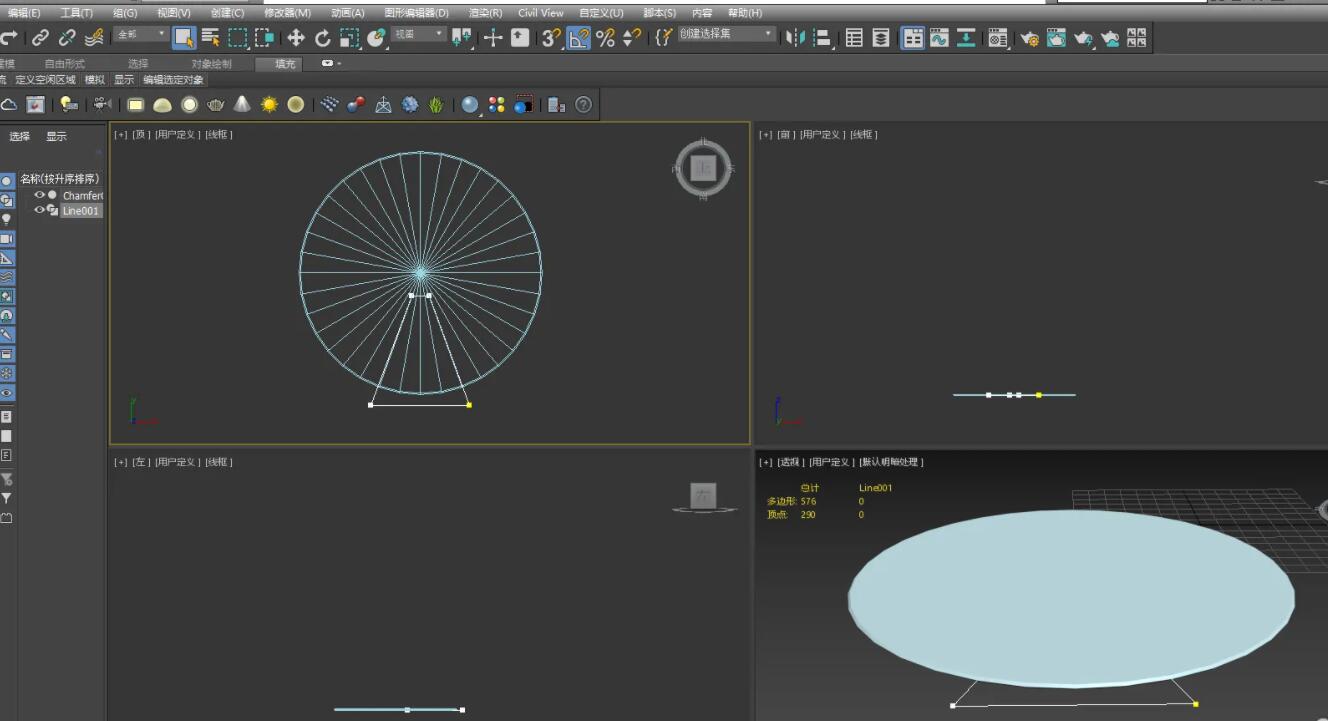Image resolution: width=1328 pixels, height=721 pixels.
Task: Open the 工具(T) menu
Action: (76, 13)
